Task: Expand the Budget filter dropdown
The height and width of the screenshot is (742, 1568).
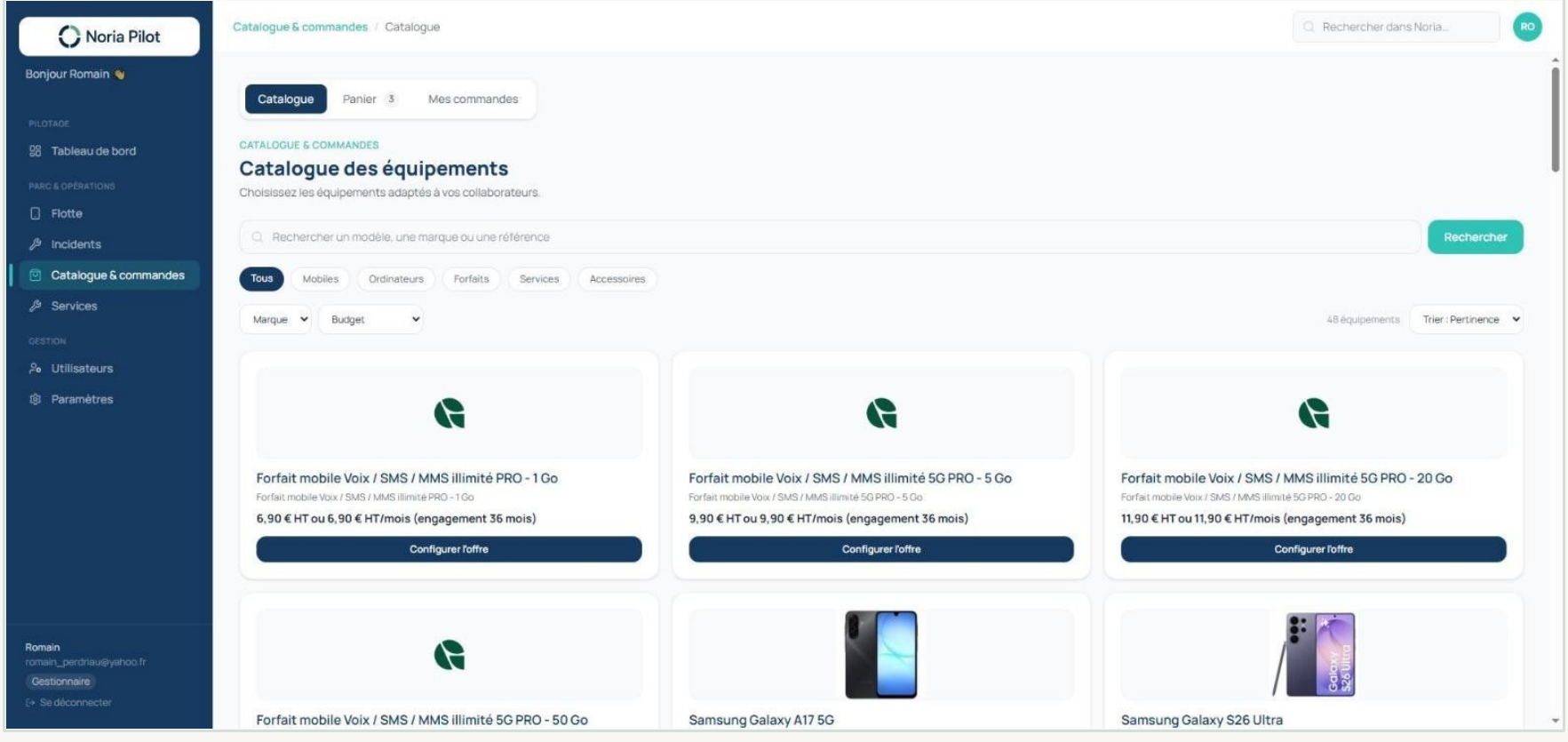Action: point(371,320)
